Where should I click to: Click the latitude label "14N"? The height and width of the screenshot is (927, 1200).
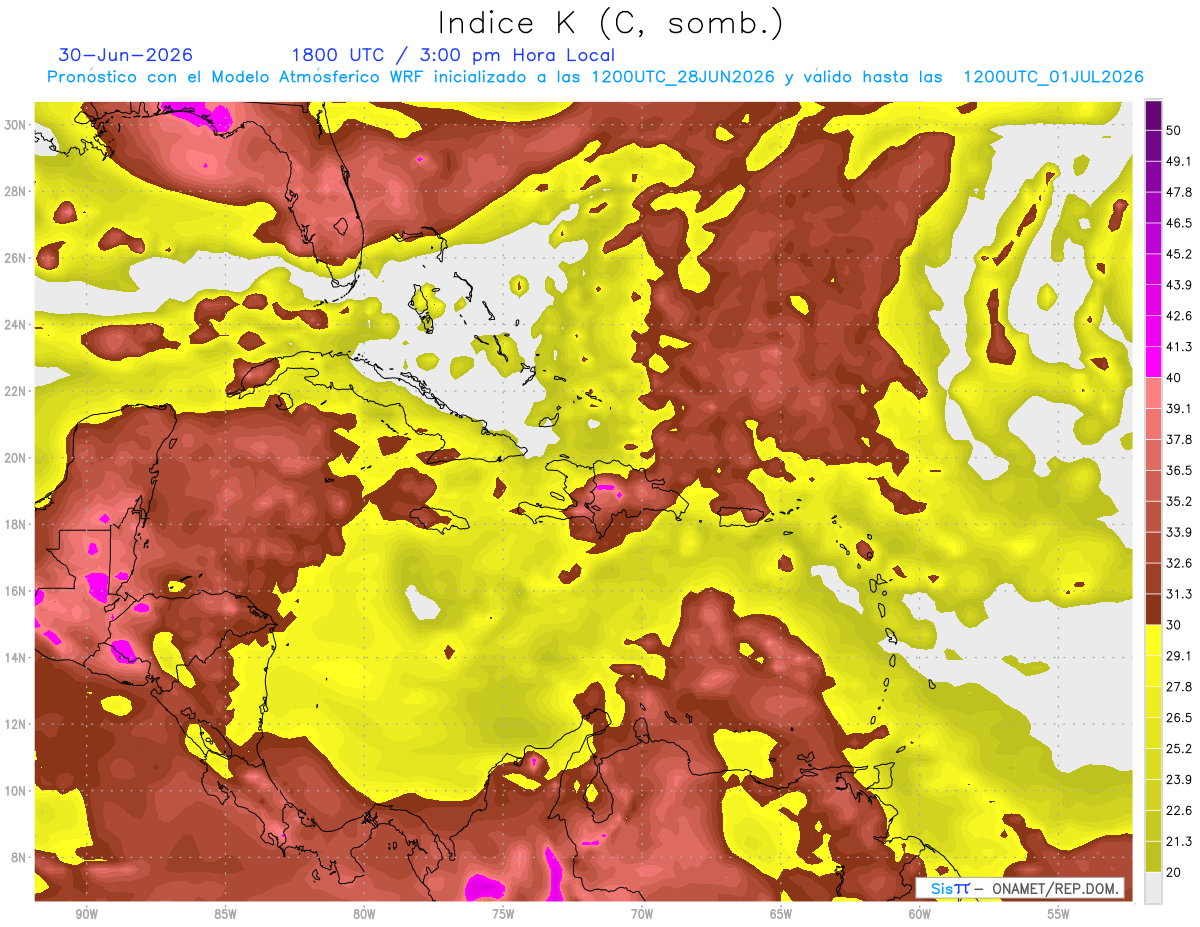[x=15, y=658]
